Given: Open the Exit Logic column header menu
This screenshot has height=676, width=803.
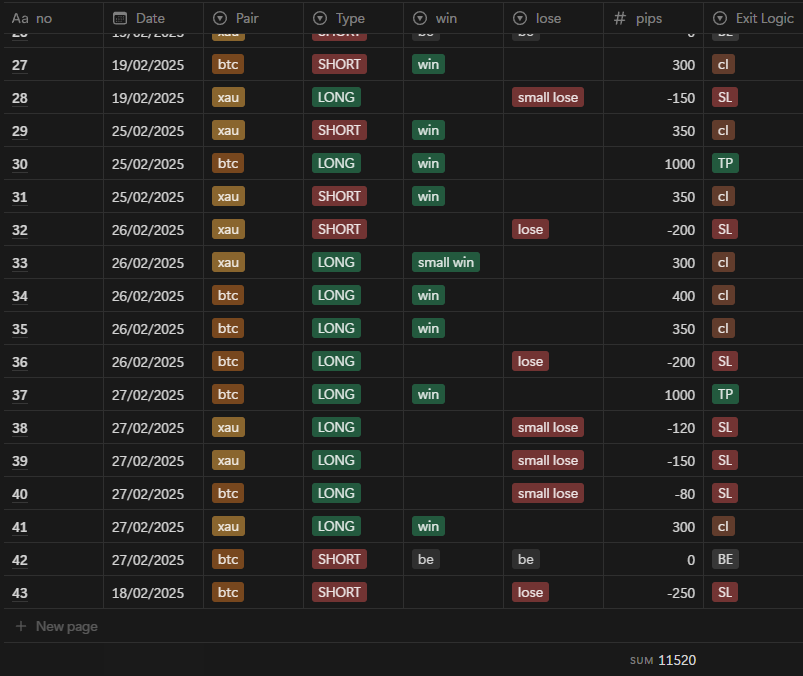Looking at the screenshot, I should [x=765, y=18].
